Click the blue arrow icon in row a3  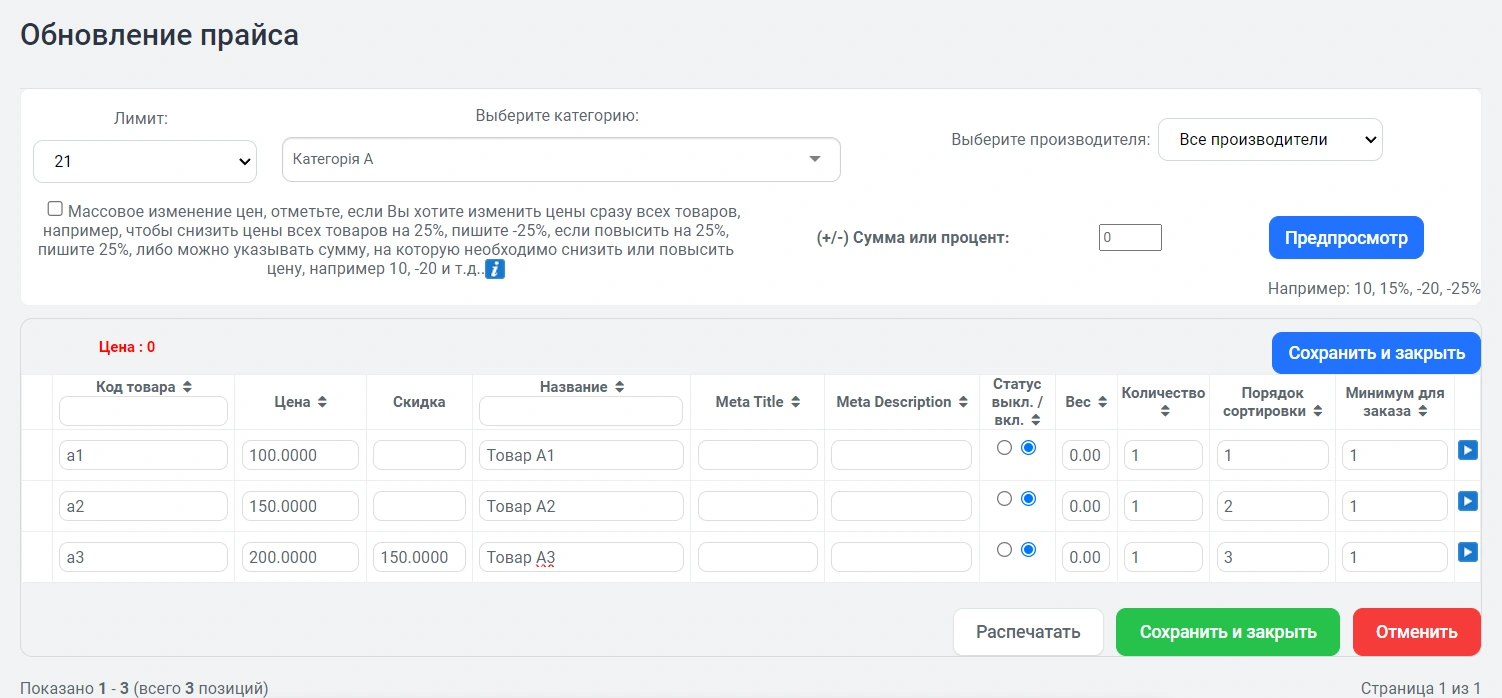pyautogui.click(x=1467, y=552)
